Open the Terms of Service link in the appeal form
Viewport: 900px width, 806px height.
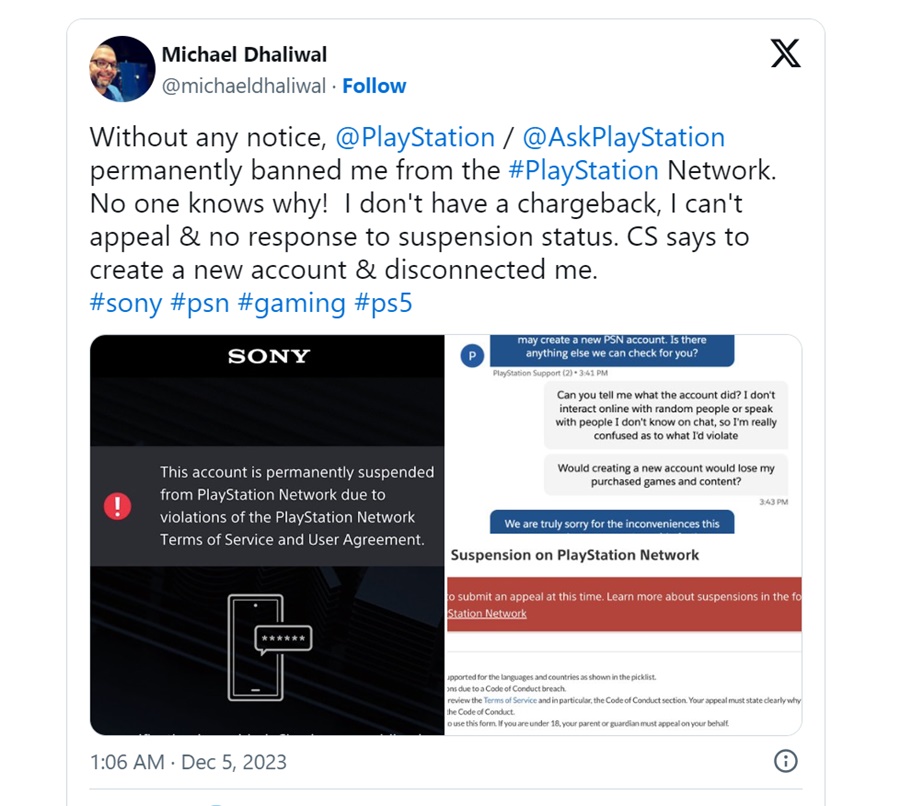pos(510,700)
